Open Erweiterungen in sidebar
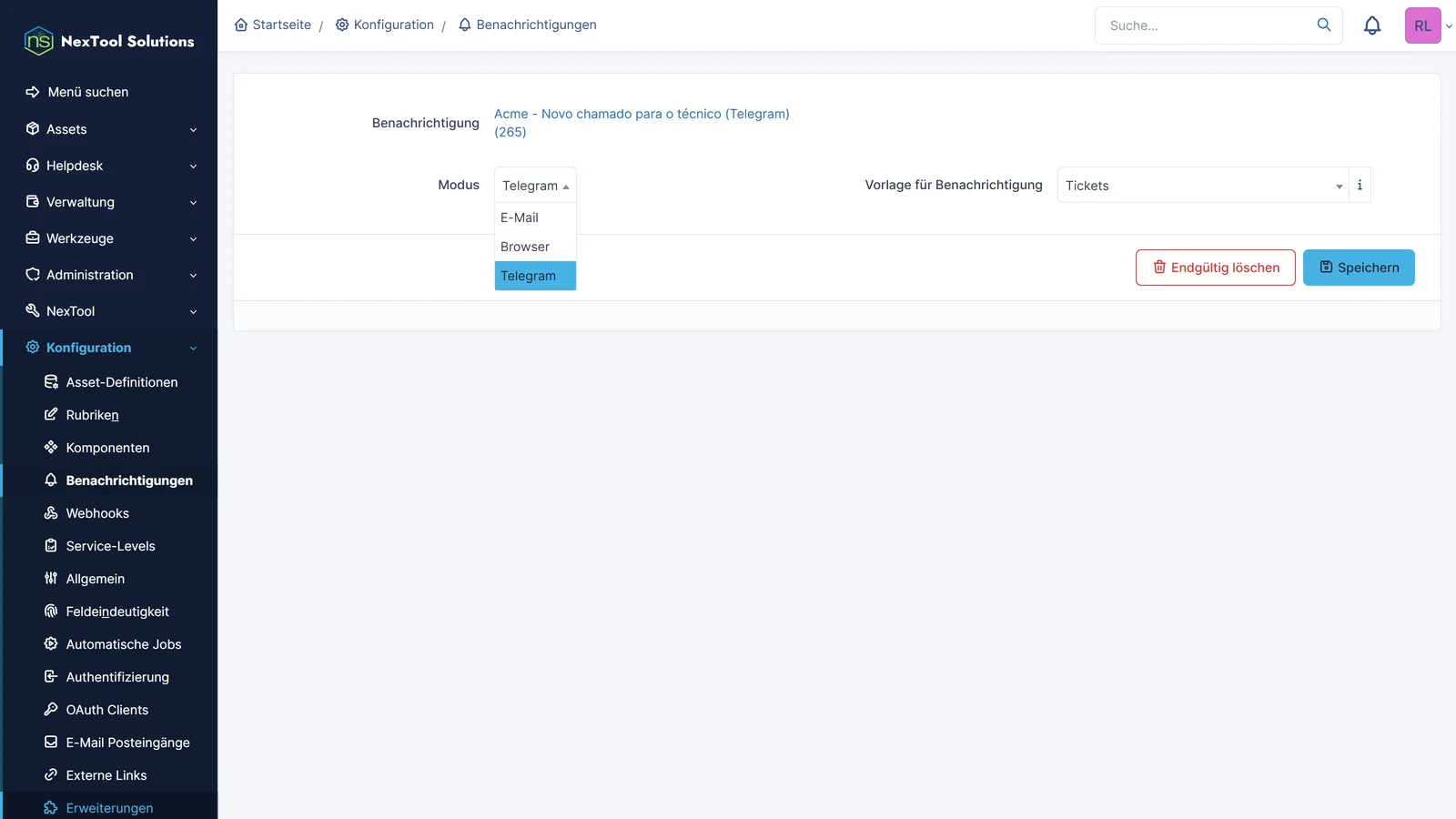1456x819 pixels. point(110,808)
